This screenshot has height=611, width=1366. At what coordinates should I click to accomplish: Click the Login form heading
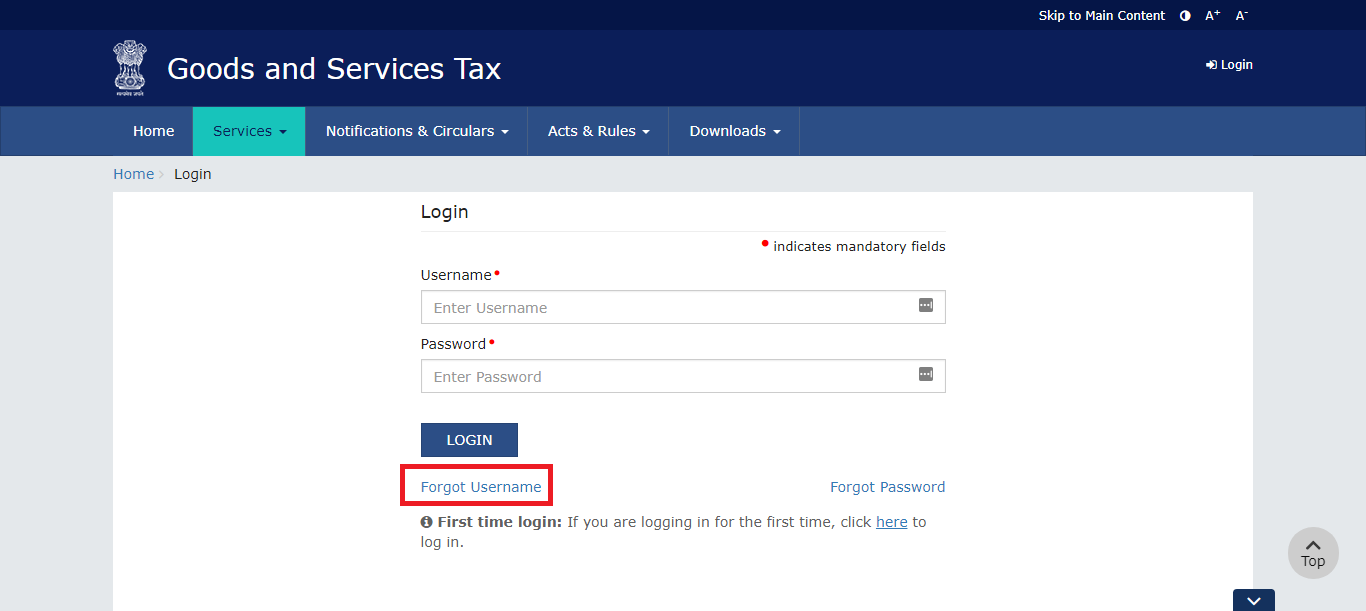click(x=444, y=212)
